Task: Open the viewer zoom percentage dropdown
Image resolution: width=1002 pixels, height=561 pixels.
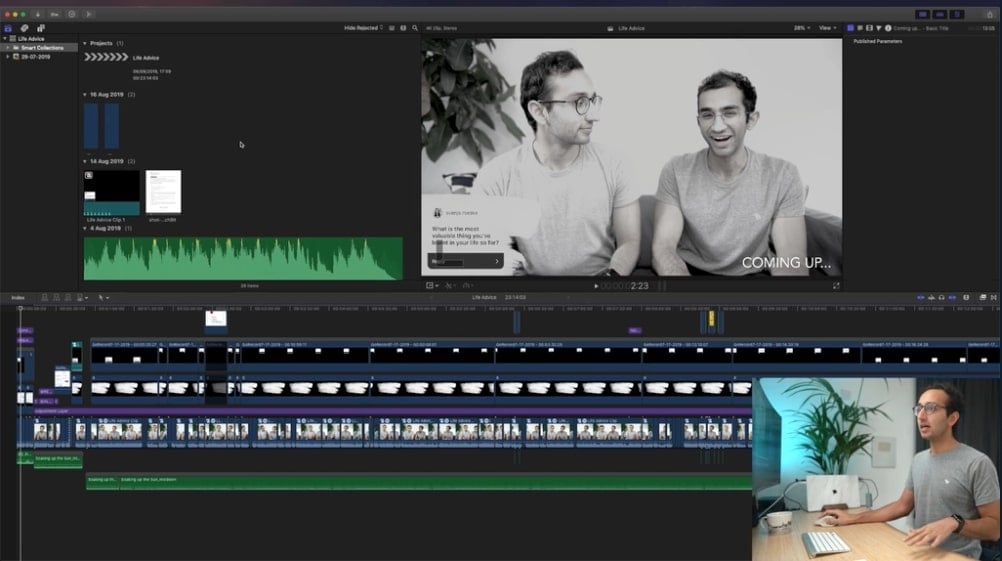Action: (802, 28)
